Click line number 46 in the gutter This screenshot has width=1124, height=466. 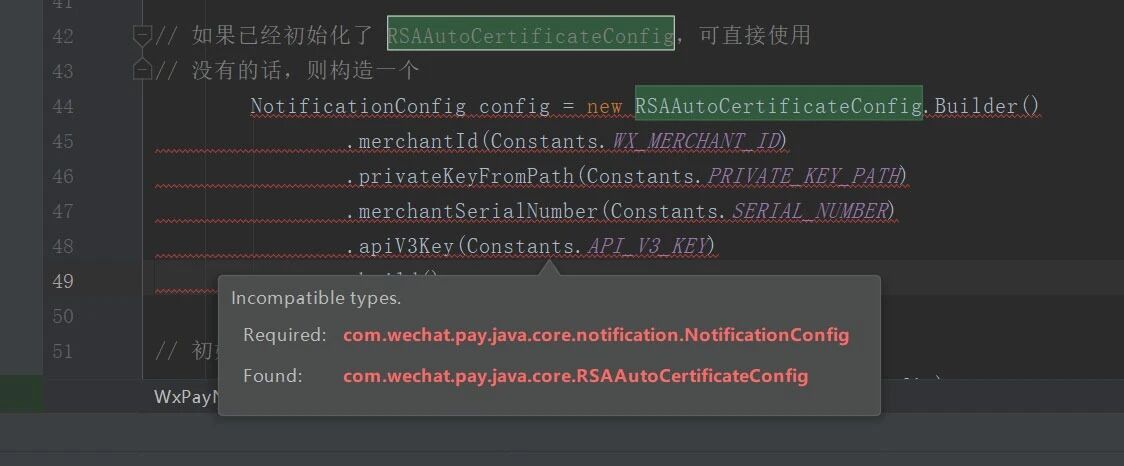coord(63,176)
